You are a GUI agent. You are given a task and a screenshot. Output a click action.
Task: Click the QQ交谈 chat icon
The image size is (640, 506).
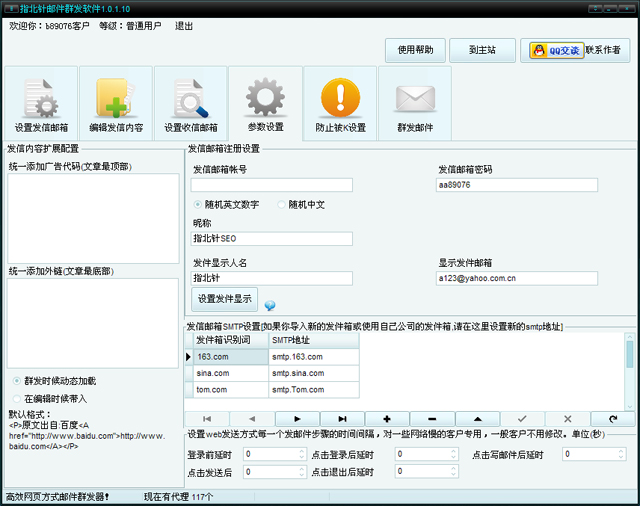pos(557,51)
